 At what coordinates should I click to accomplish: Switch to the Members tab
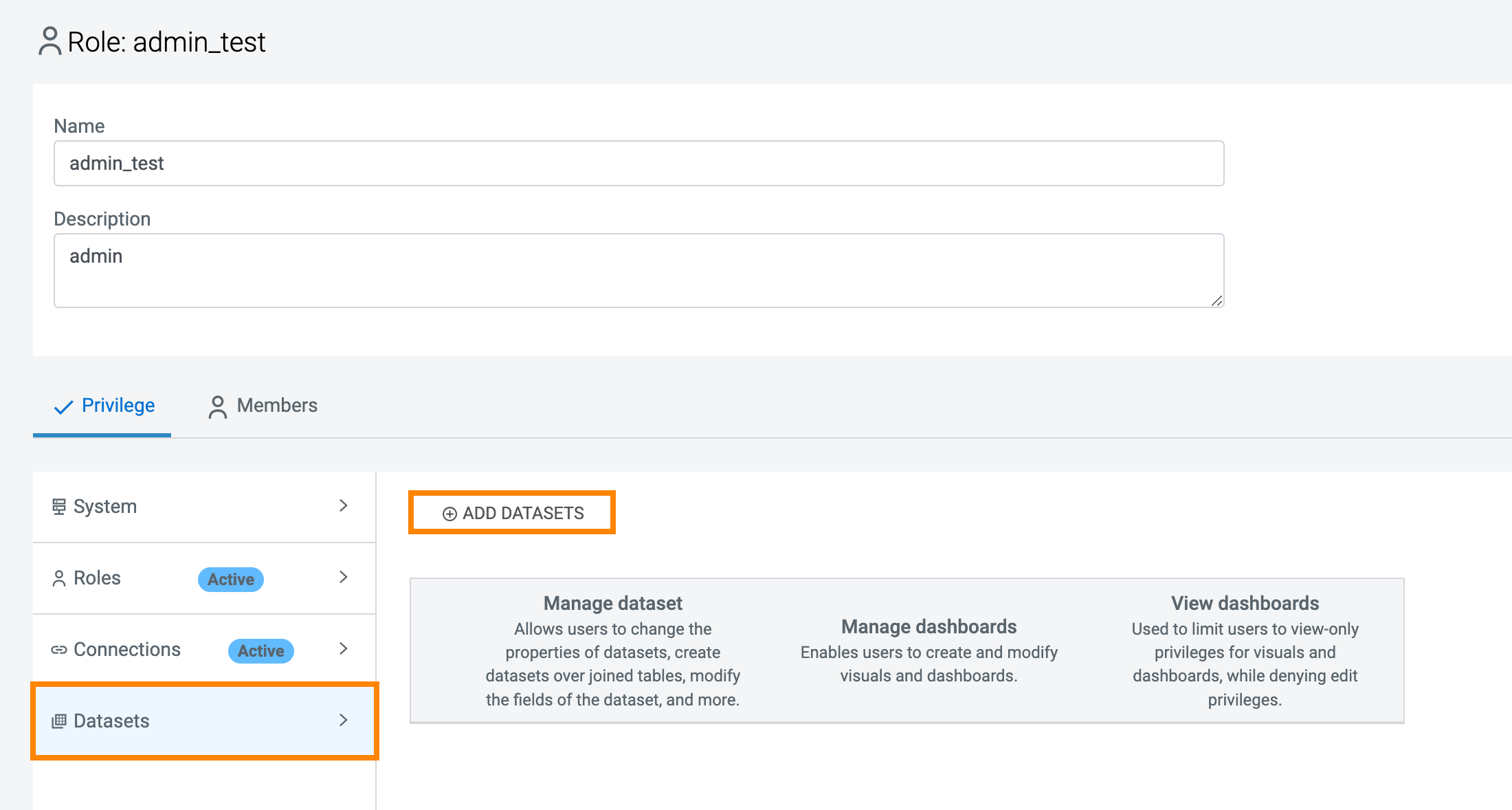[x=276, y=406]
